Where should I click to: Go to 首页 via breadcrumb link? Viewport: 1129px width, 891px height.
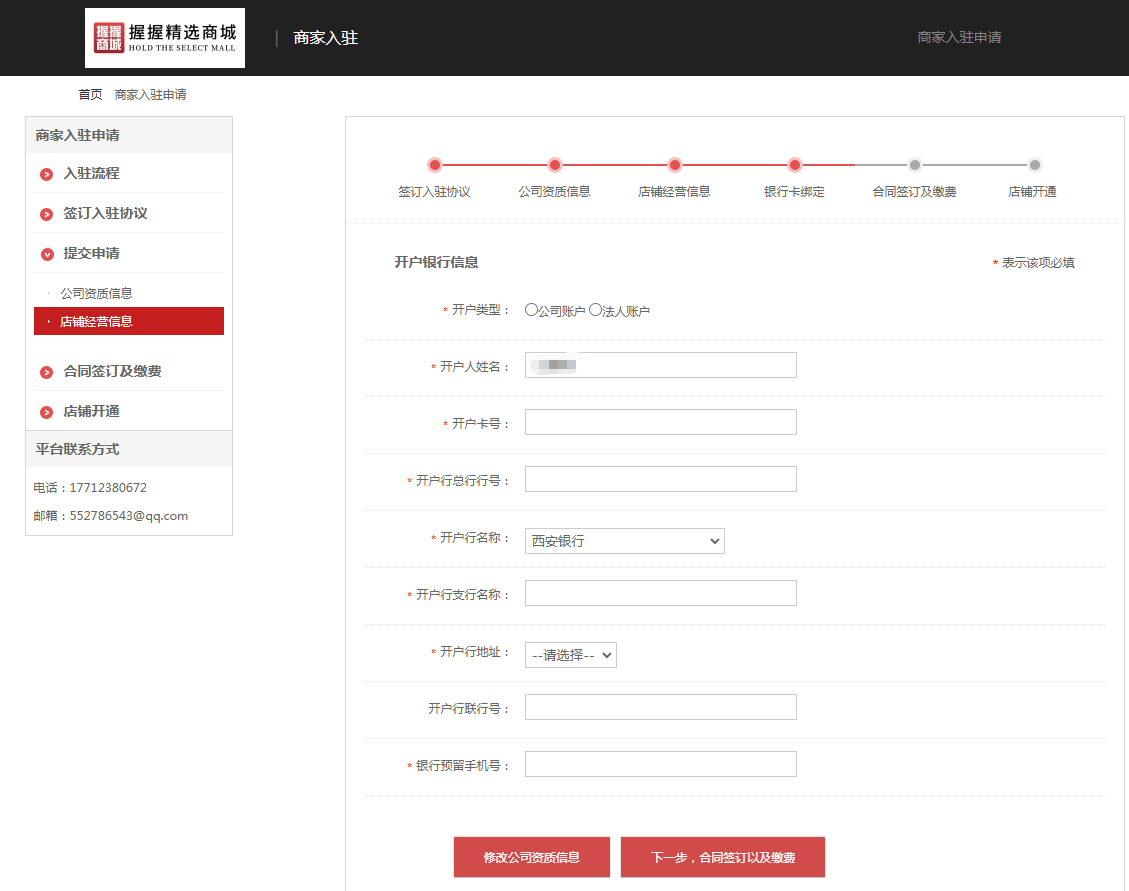pyautogui.click(x=90, y=94)
